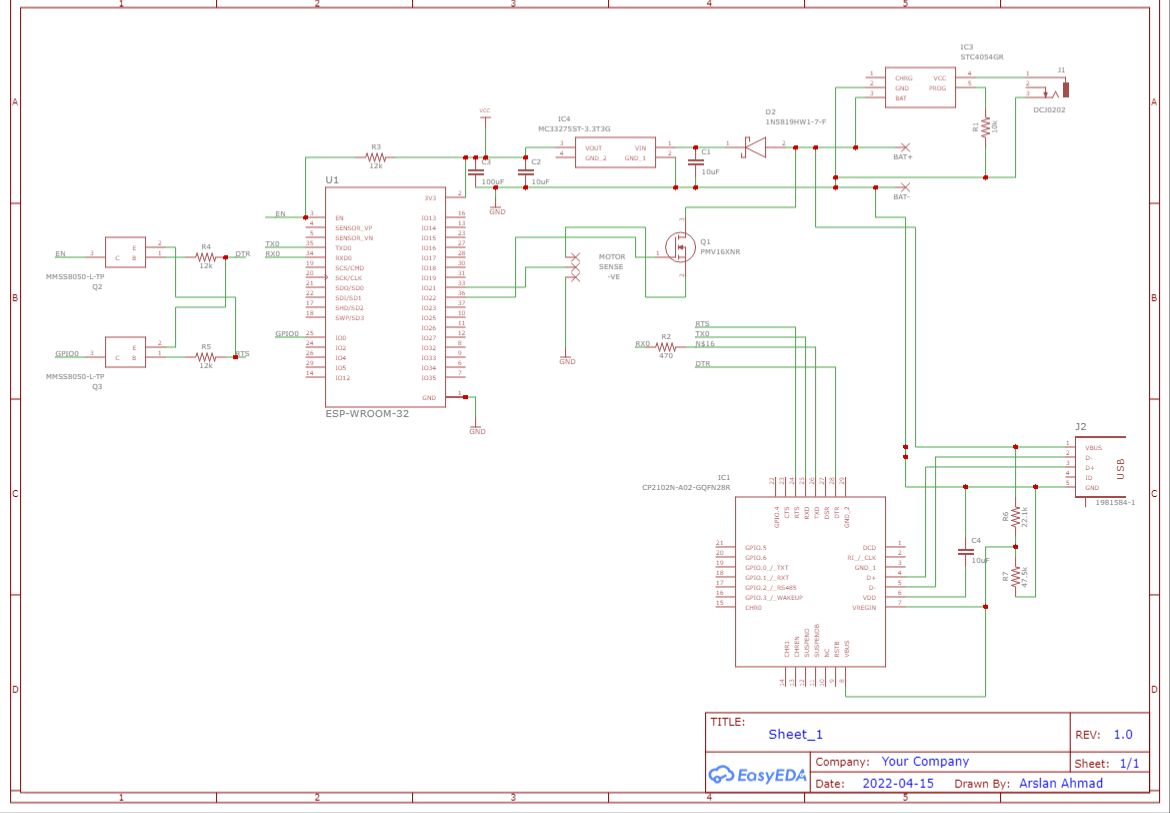Viewport: 1170px width, 813px height.
Task: Select the R6 22.1k resistor symbol
Action: (x=1016, y=516)
